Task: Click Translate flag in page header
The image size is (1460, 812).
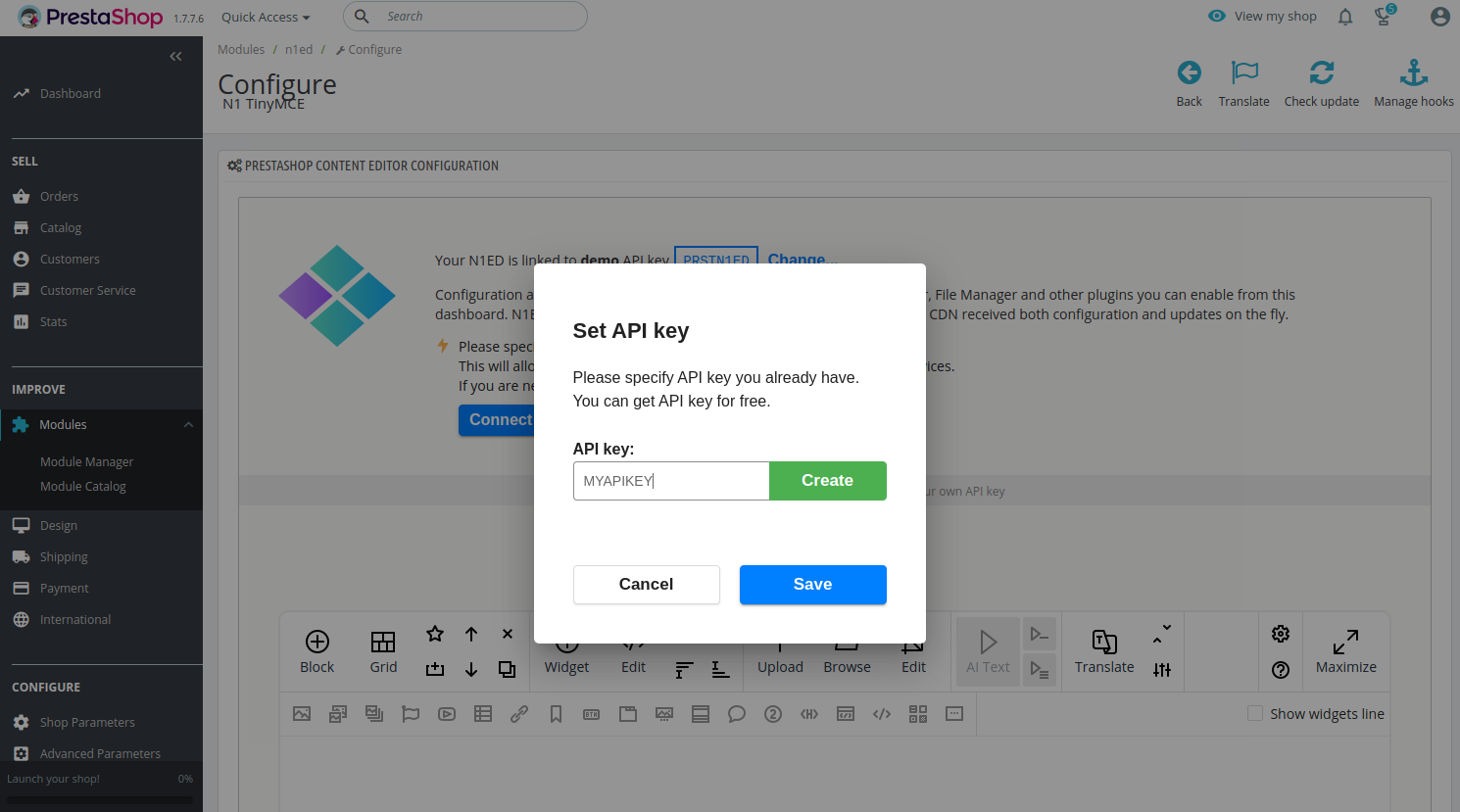Action: 1244,72
